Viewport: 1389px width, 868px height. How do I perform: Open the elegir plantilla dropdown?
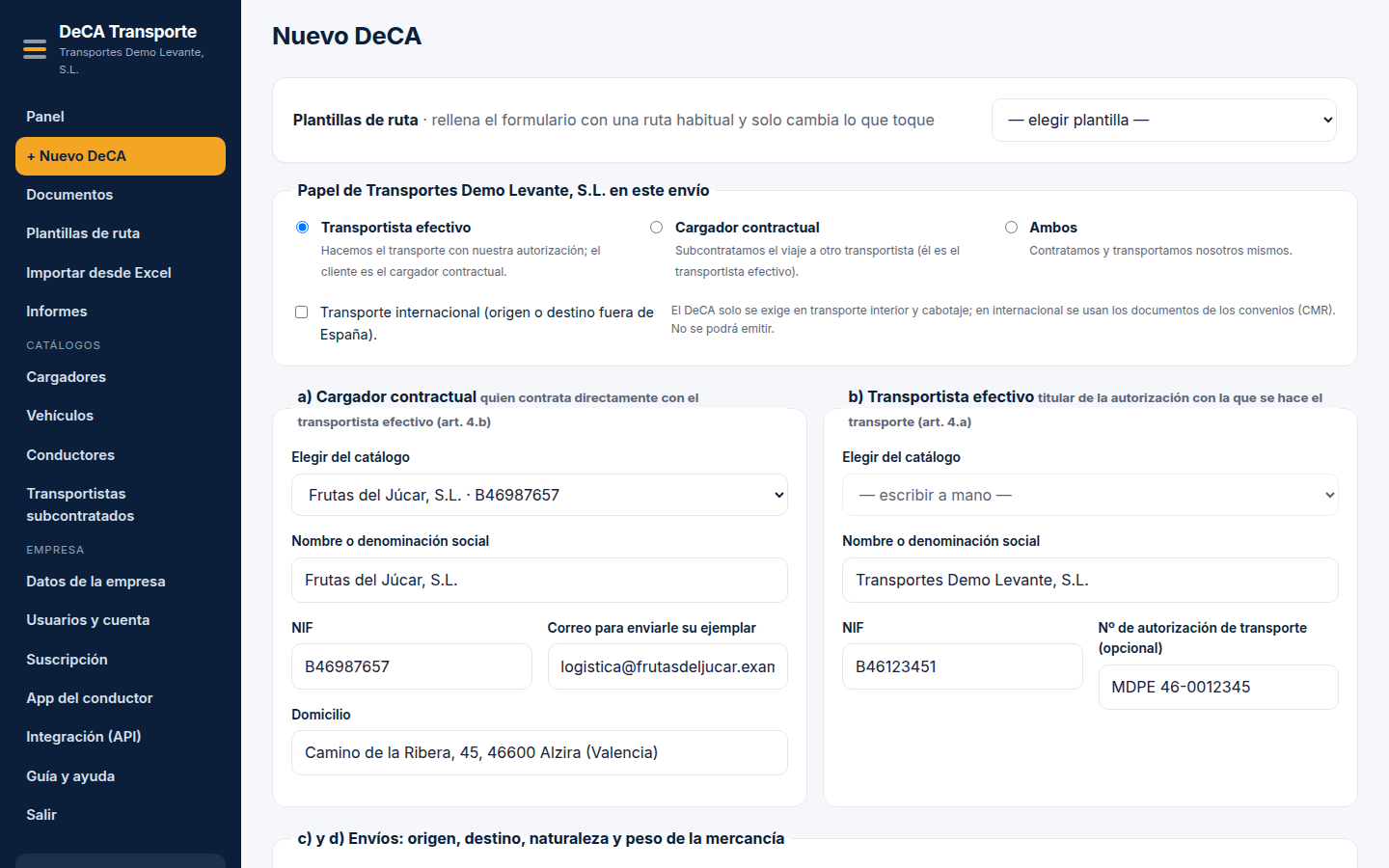click(x=1164, y=121)
